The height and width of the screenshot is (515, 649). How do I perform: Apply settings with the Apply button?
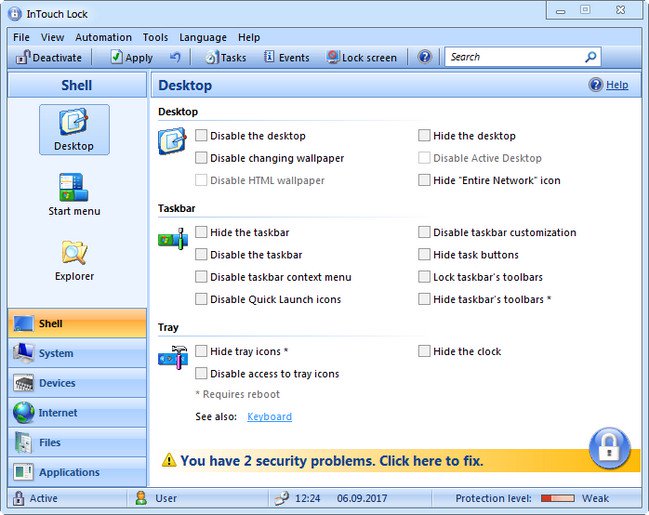pos(132,58)
